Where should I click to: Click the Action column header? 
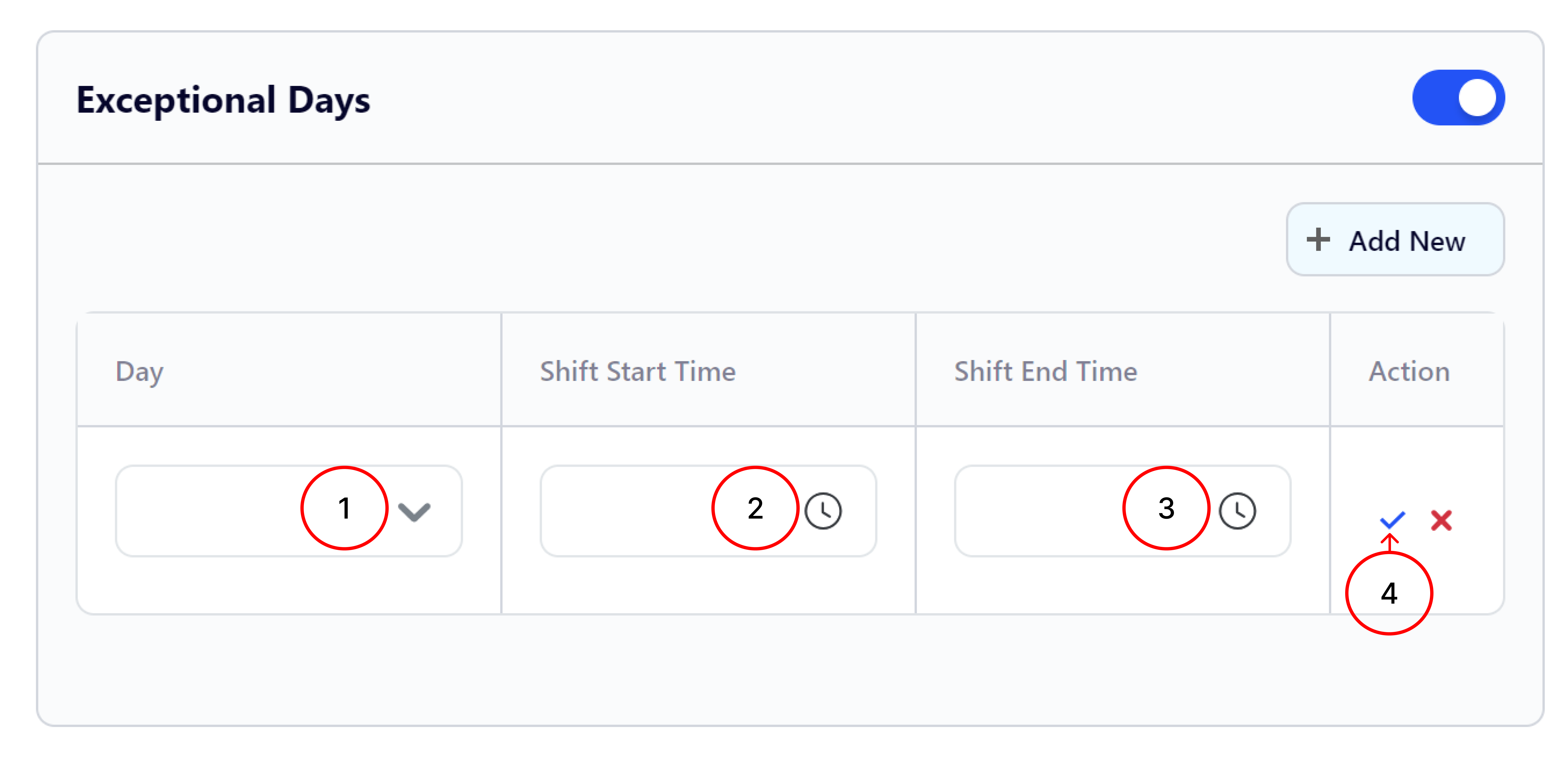coord(1409,371)
